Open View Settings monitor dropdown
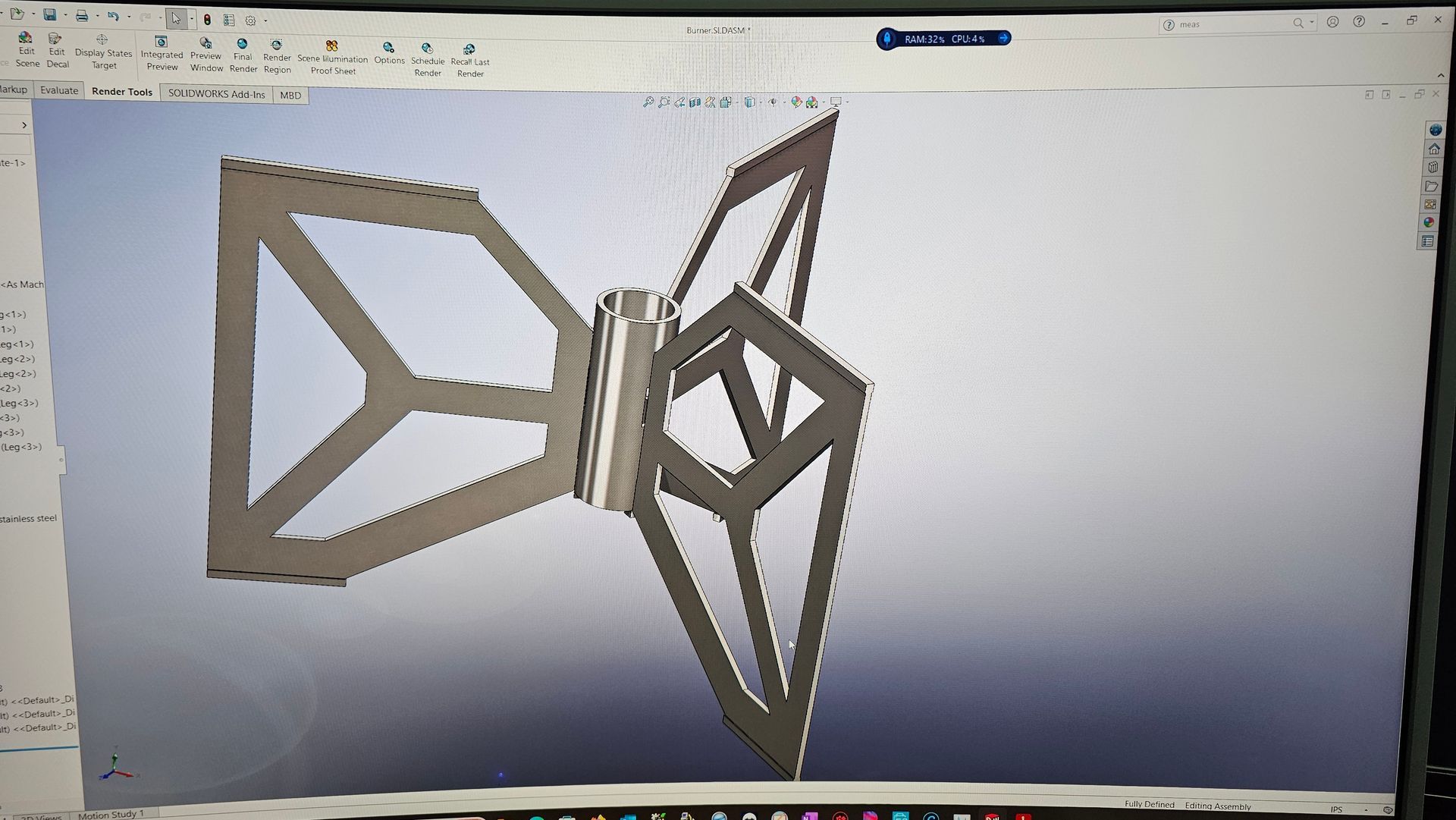Screen dimensions: 1456x820 point(838,102)
